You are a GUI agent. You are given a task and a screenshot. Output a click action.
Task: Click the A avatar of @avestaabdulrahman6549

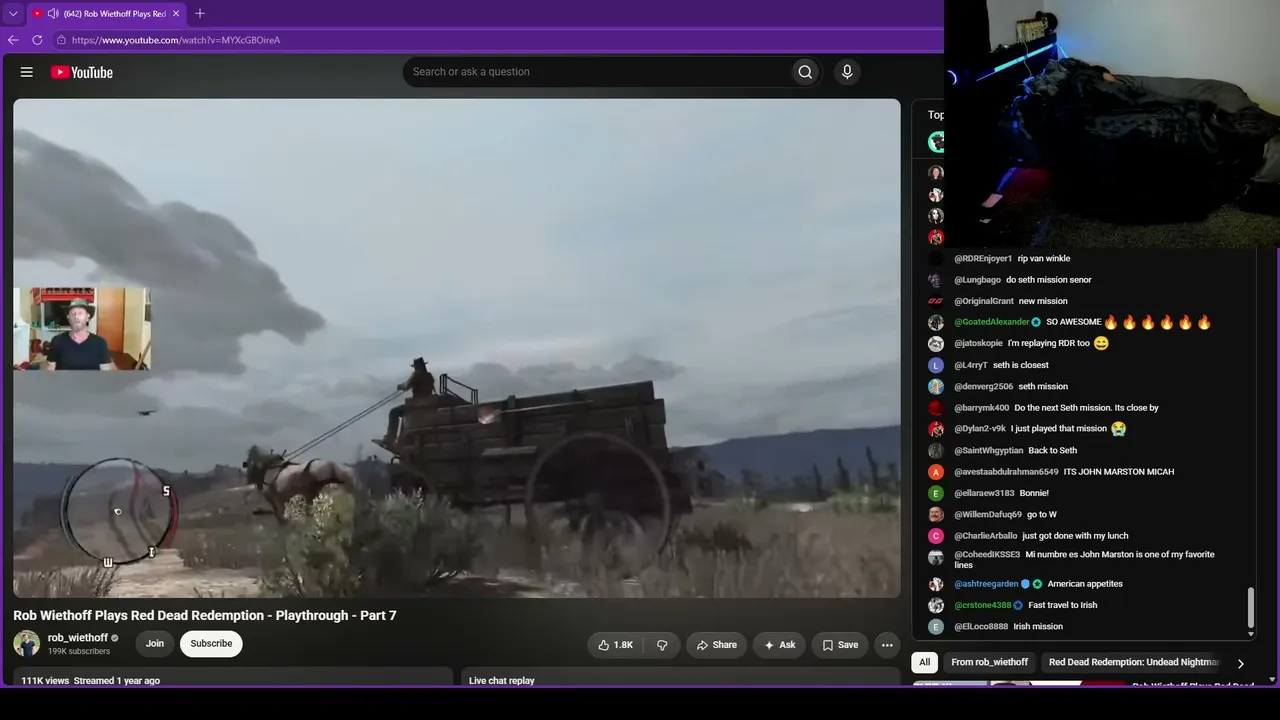tap(936, 472)
